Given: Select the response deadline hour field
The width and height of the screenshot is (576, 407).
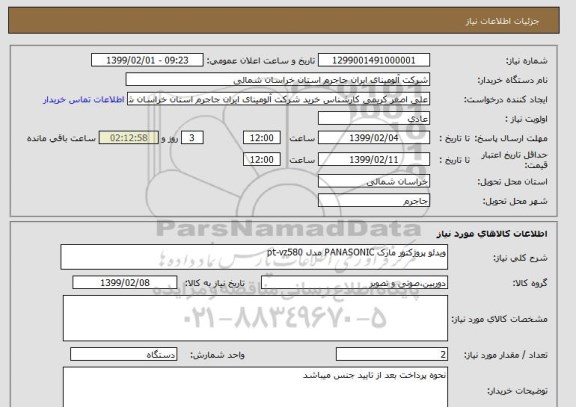Looking at the screenshot, I should tap(262, 138).
